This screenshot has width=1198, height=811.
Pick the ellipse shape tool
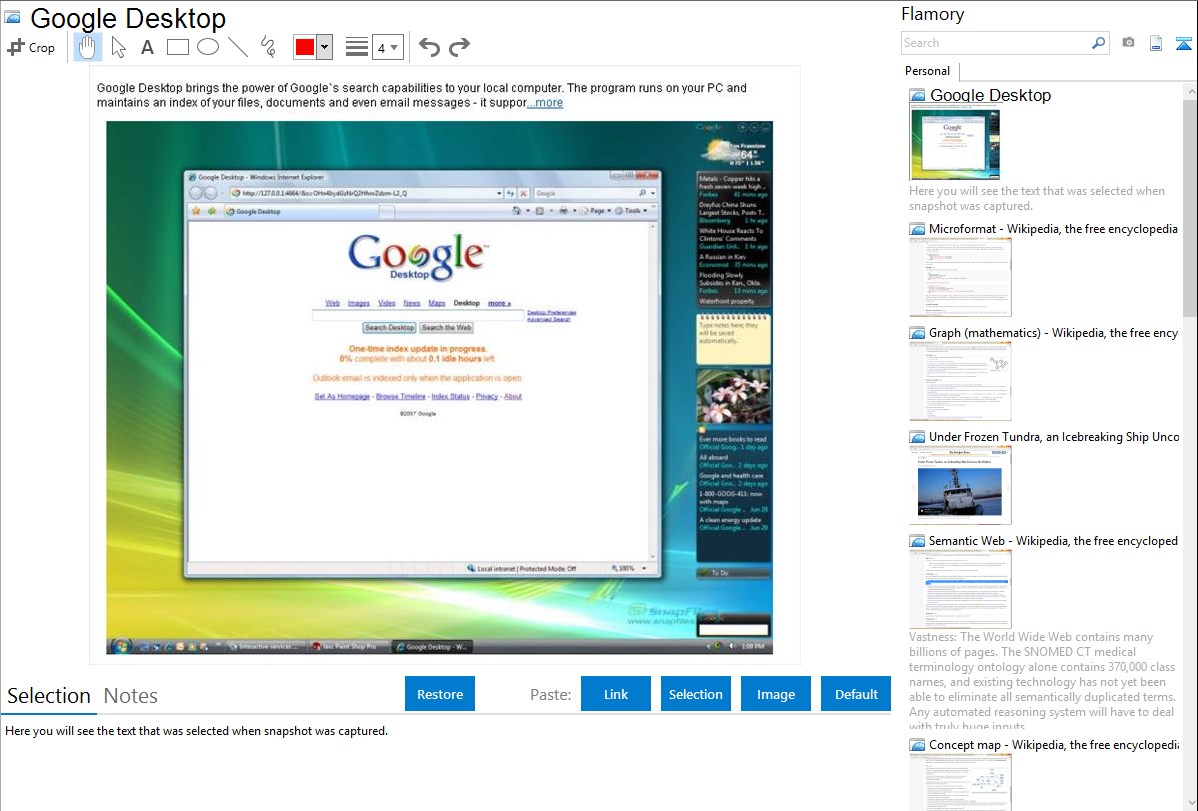click(x=208, y=47)
